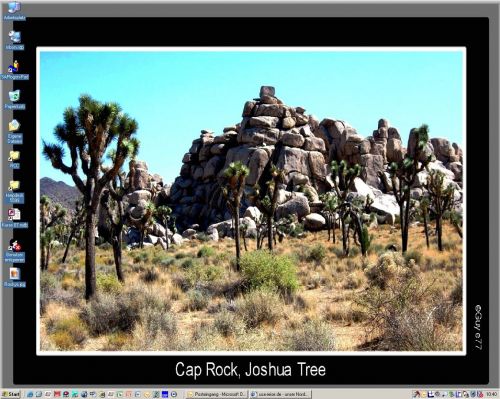
Task: Click the red envelope quick launch icon
Action: coord(57,394)
